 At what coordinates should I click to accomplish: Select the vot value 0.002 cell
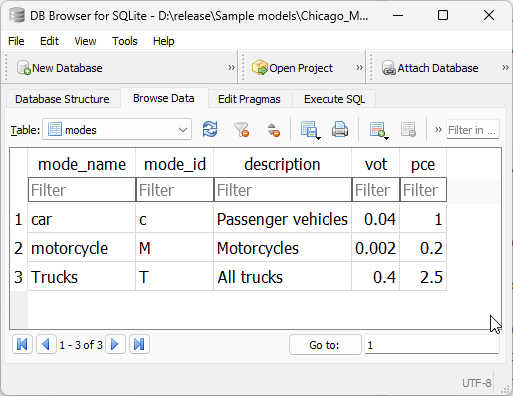pos(376,248)
